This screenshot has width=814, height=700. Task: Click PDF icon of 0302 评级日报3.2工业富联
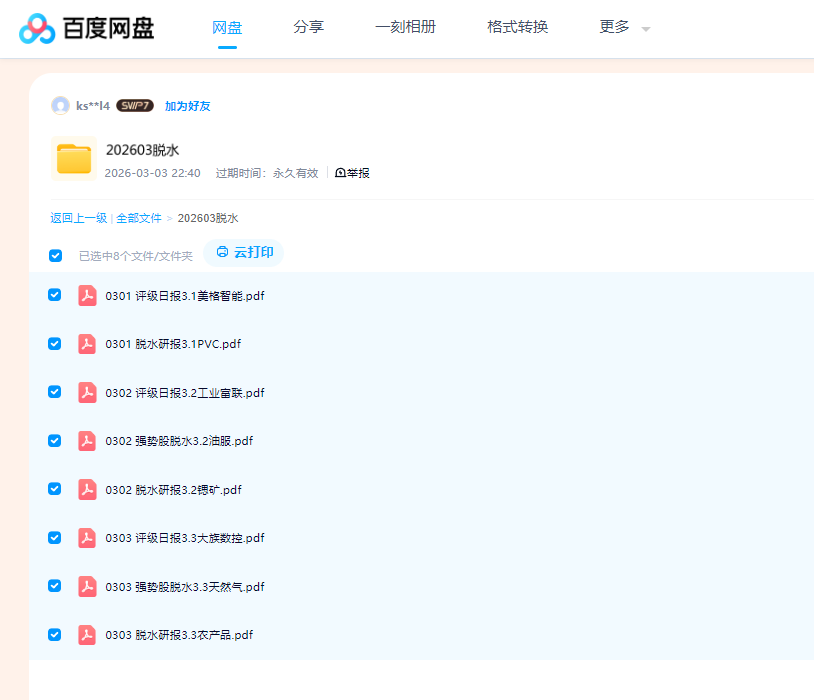pyautogui.click(x=87, y=393)
